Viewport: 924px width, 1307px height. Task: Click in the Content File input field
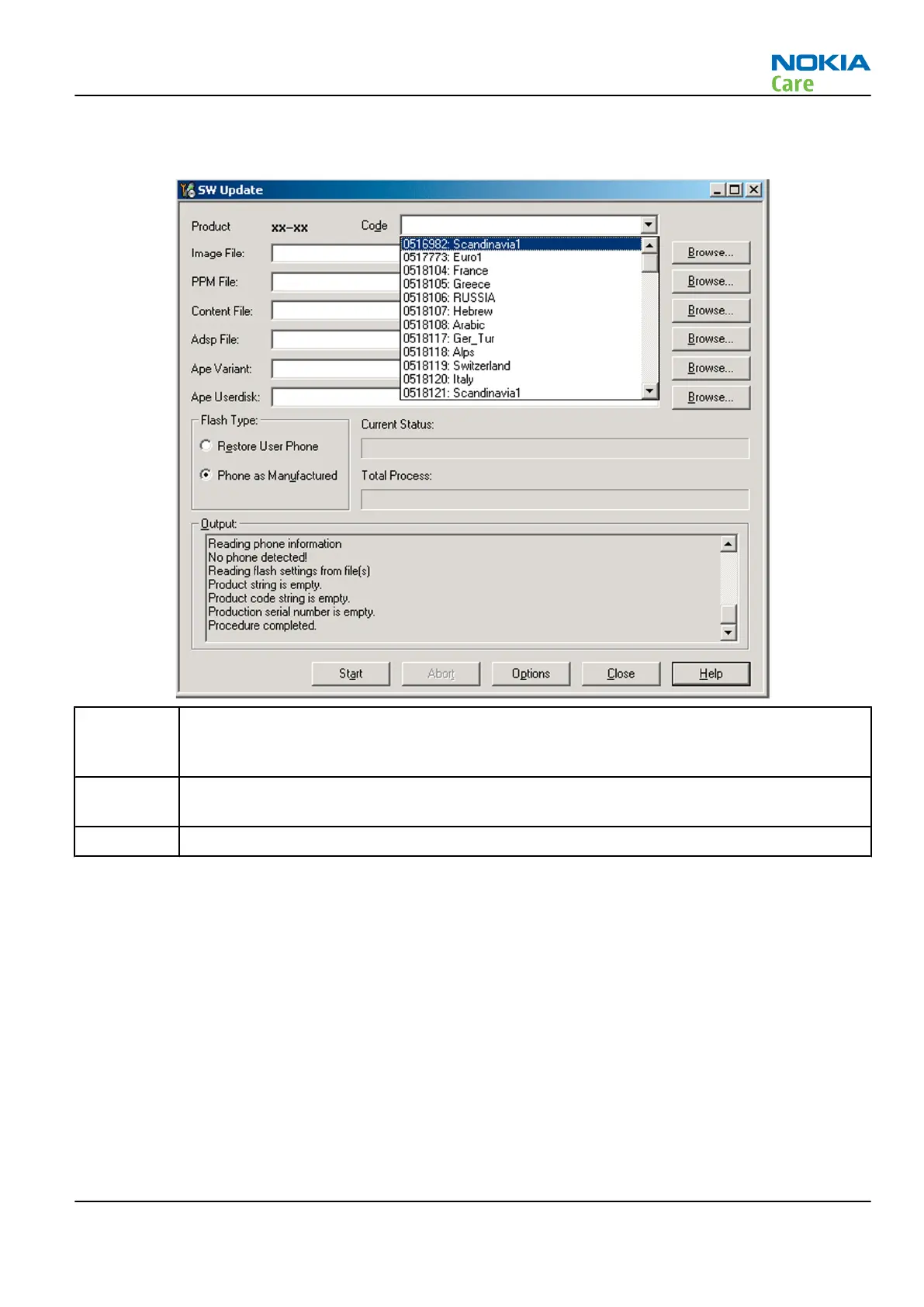[x=335, y=310]
